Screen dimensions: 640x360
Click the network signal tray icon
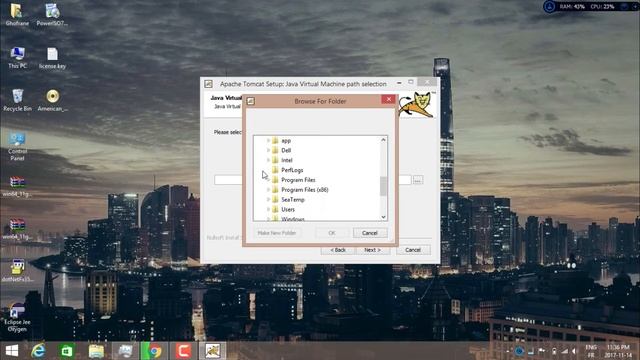pyautogui.click(x=564, y=351)
